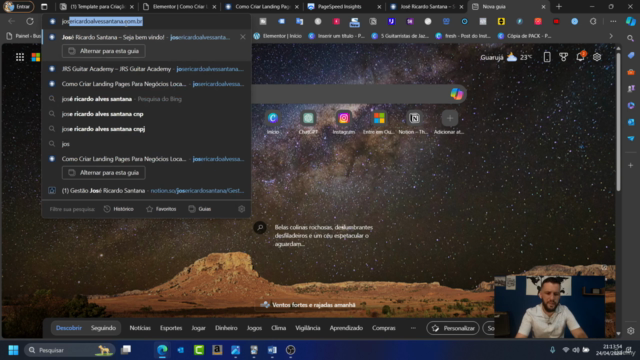This screenshot has width=640, height=360.
Task: Open JRS Guitar Academy suggestion
Action: [147, 69]
